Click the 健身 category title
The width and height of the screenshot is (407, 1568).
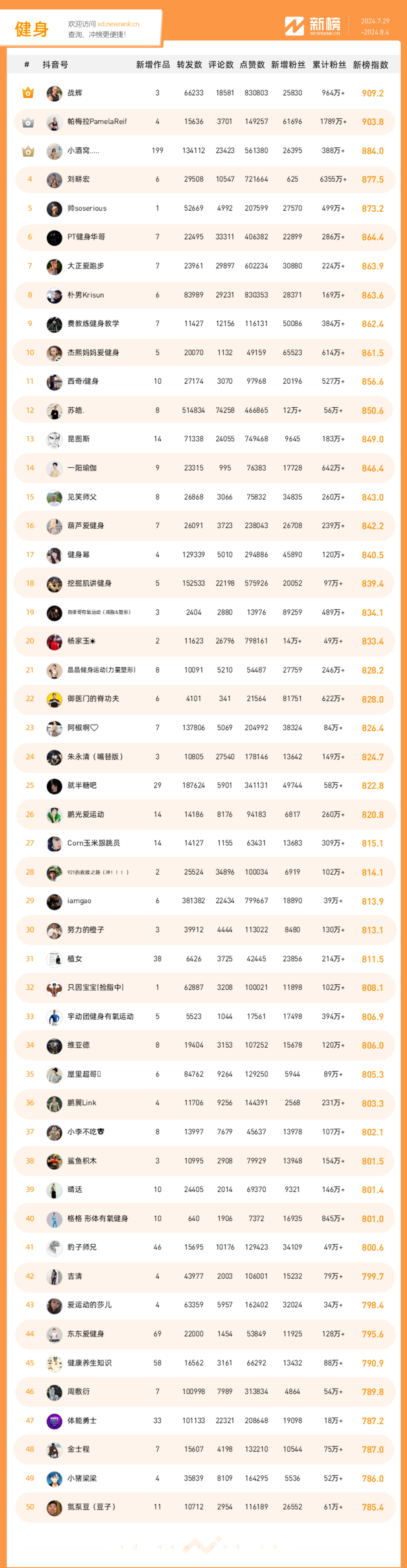[x=32, y=29]
